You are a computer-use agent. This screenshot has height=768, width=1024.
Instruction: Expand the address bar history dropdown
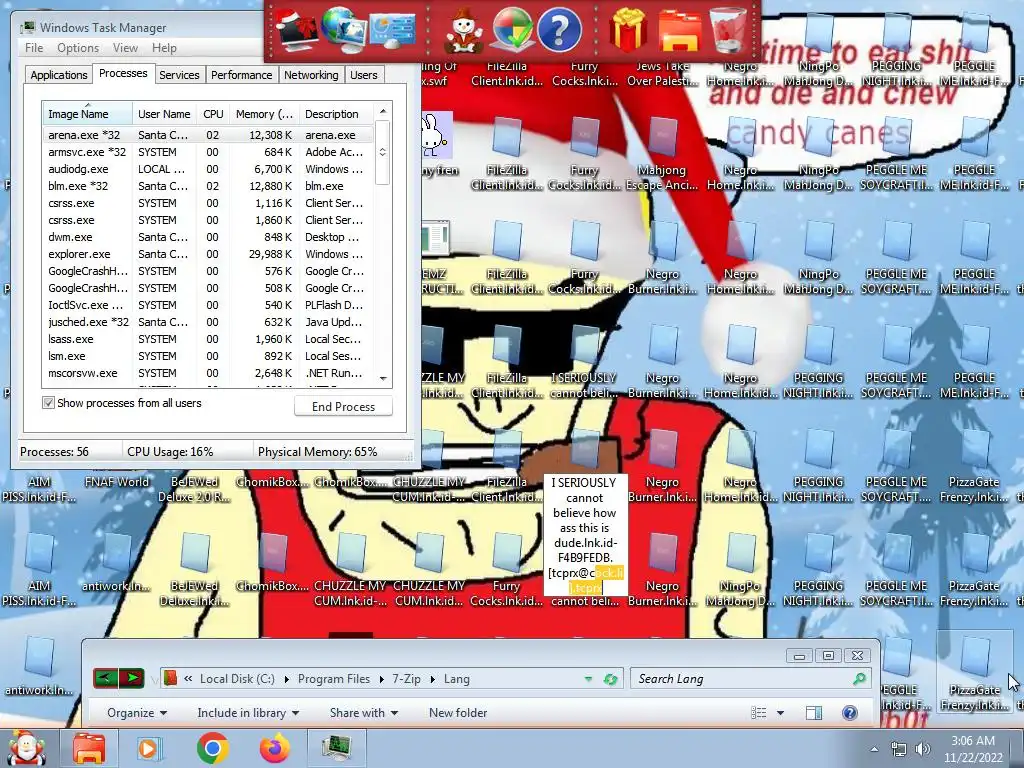(588, 679)
